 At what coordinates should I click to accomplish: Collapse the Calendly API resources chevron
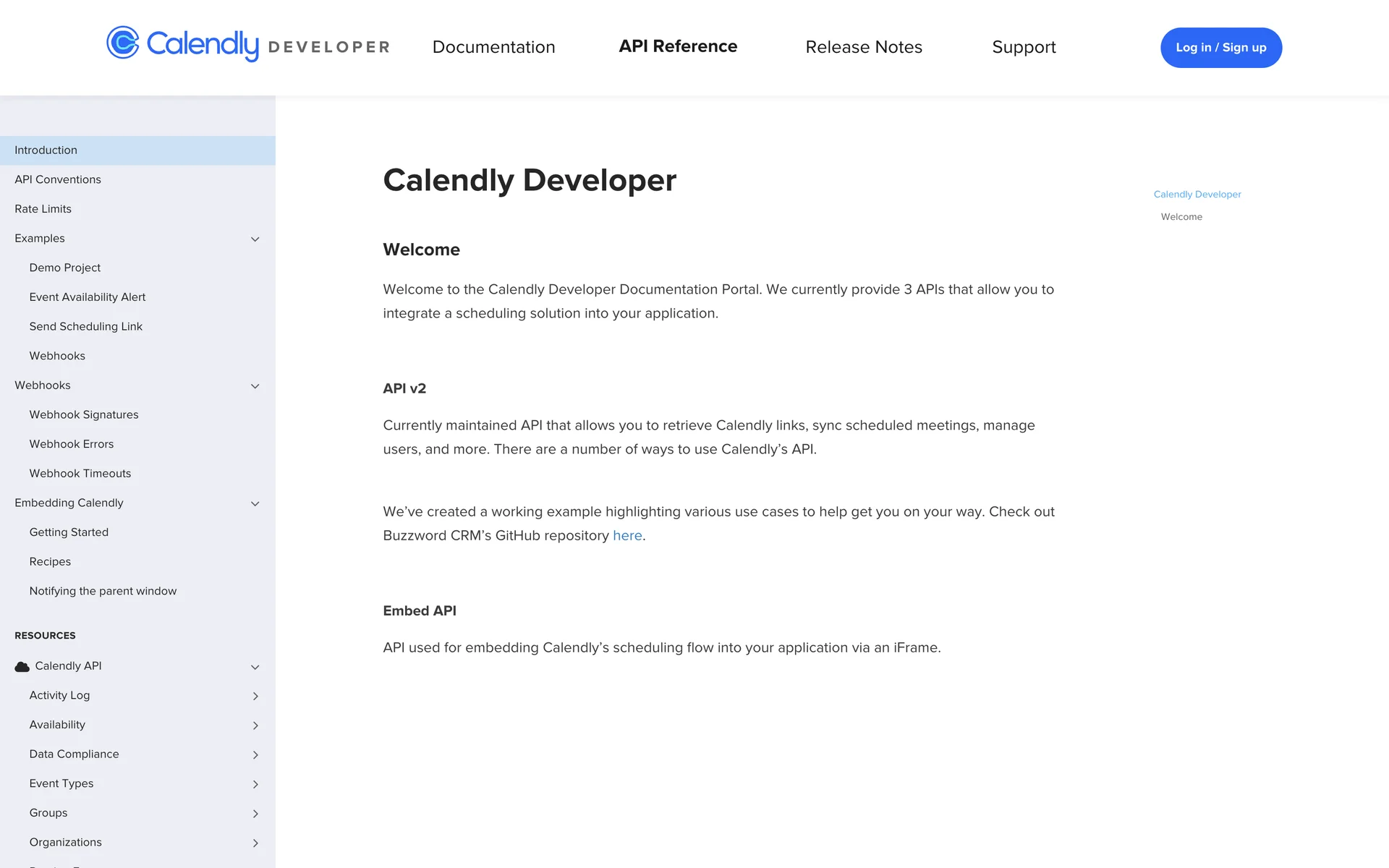255,667
